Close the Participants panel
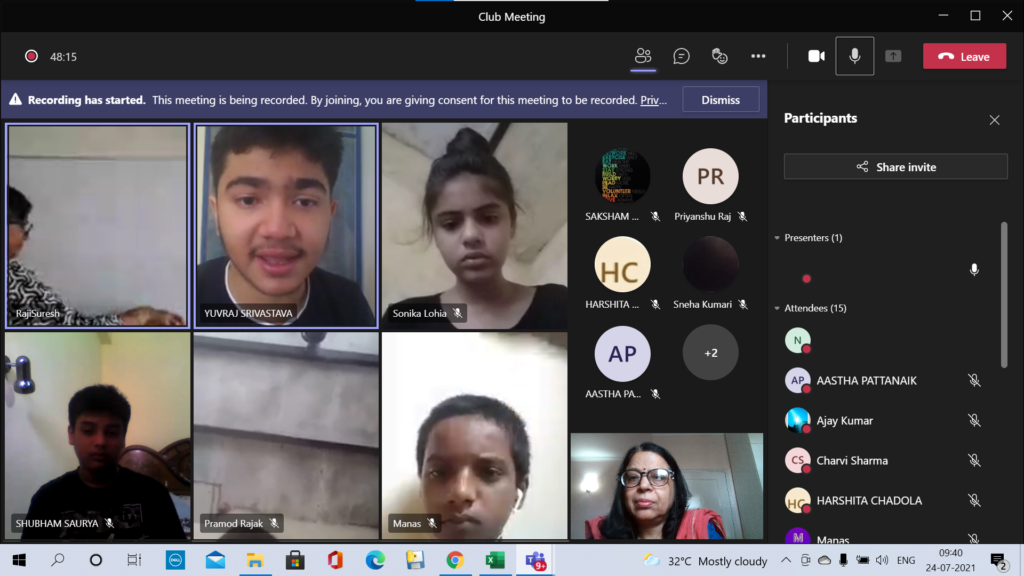The width and height of the screenshot is (1024, 576). point(994,120)
